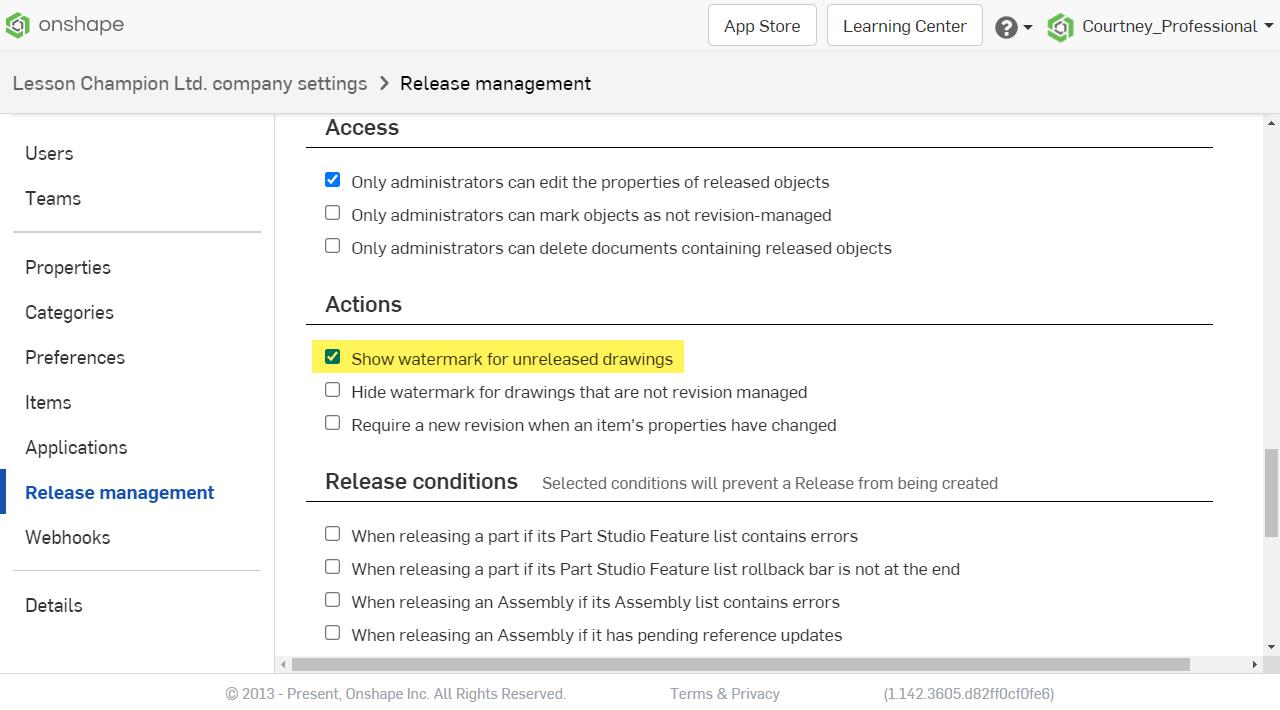The width and height of the screenshot is (1280, 710).
Task: Uncheck Only administrators can edit released object properties
Action: [332, 179]
